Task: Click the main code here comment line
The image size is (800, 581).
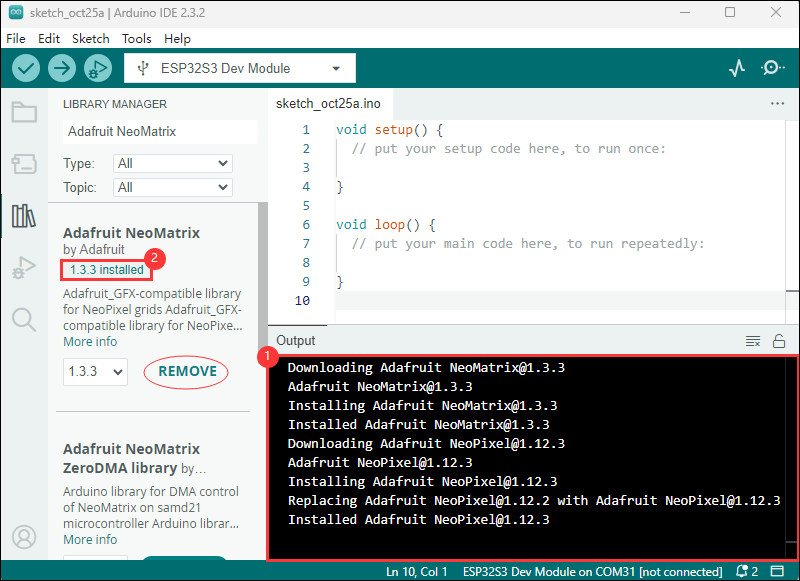Action: (528, 243)
